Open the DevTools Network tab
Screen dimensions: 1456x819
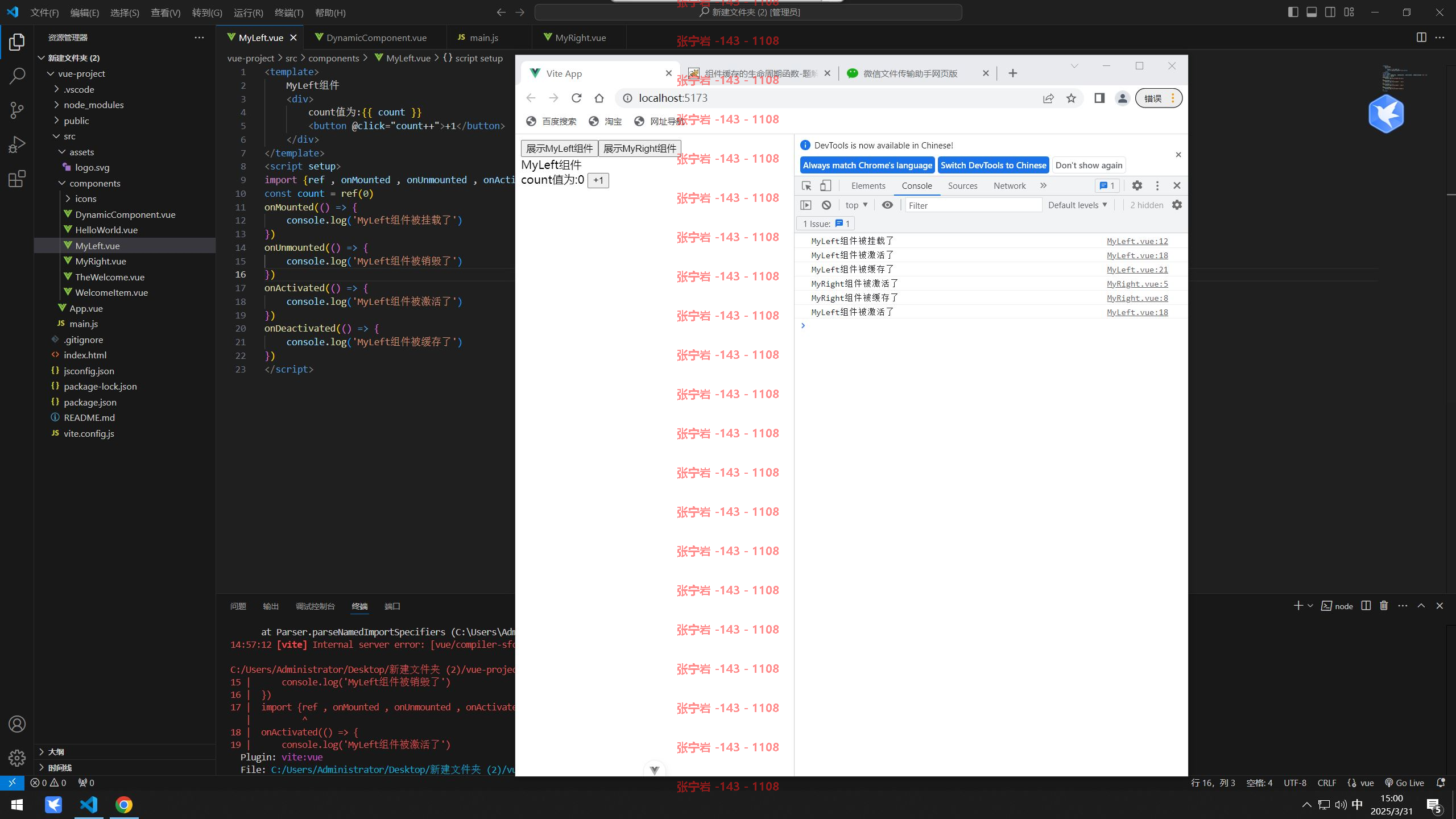1010,185
